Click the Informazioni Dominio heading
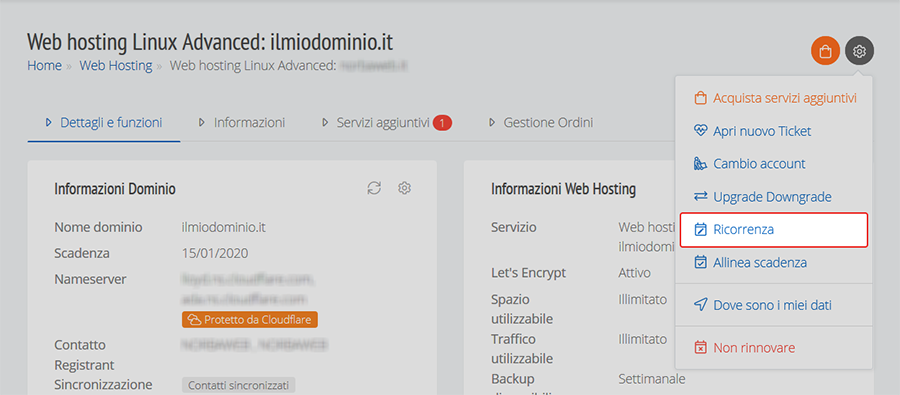Screen dimensions: 900x395 (x=115, y=188)
